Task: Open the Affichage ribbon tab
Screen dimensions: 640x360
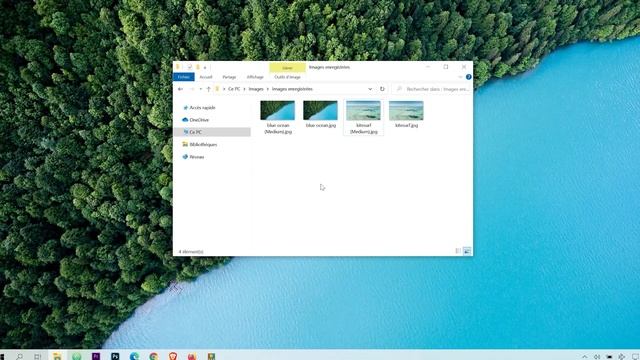Action: click(x=255, y=77)
